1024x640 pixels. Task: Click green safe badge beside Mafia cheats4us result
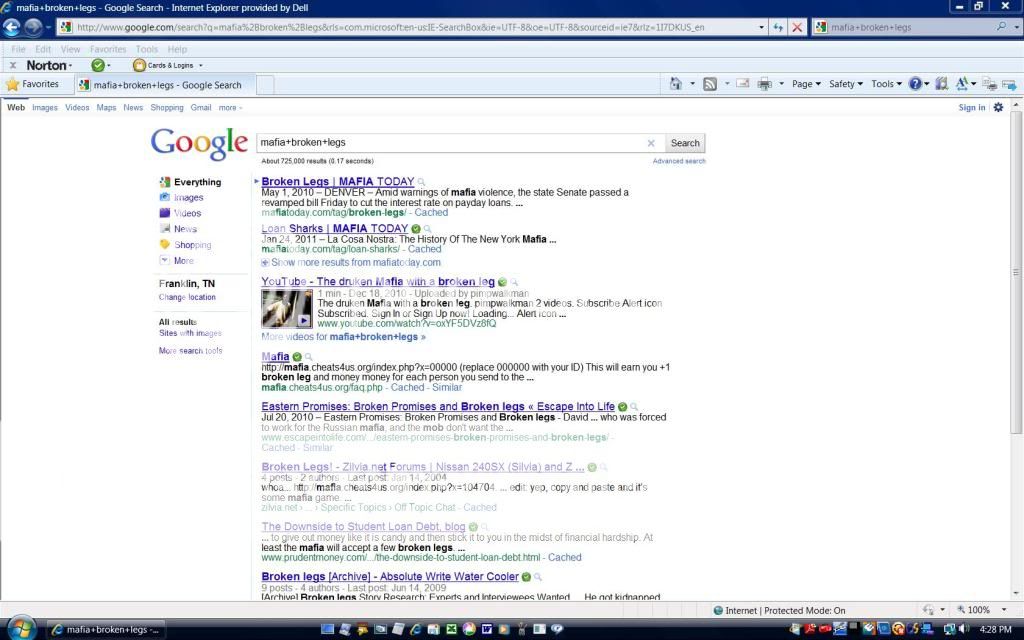[297, 357]
